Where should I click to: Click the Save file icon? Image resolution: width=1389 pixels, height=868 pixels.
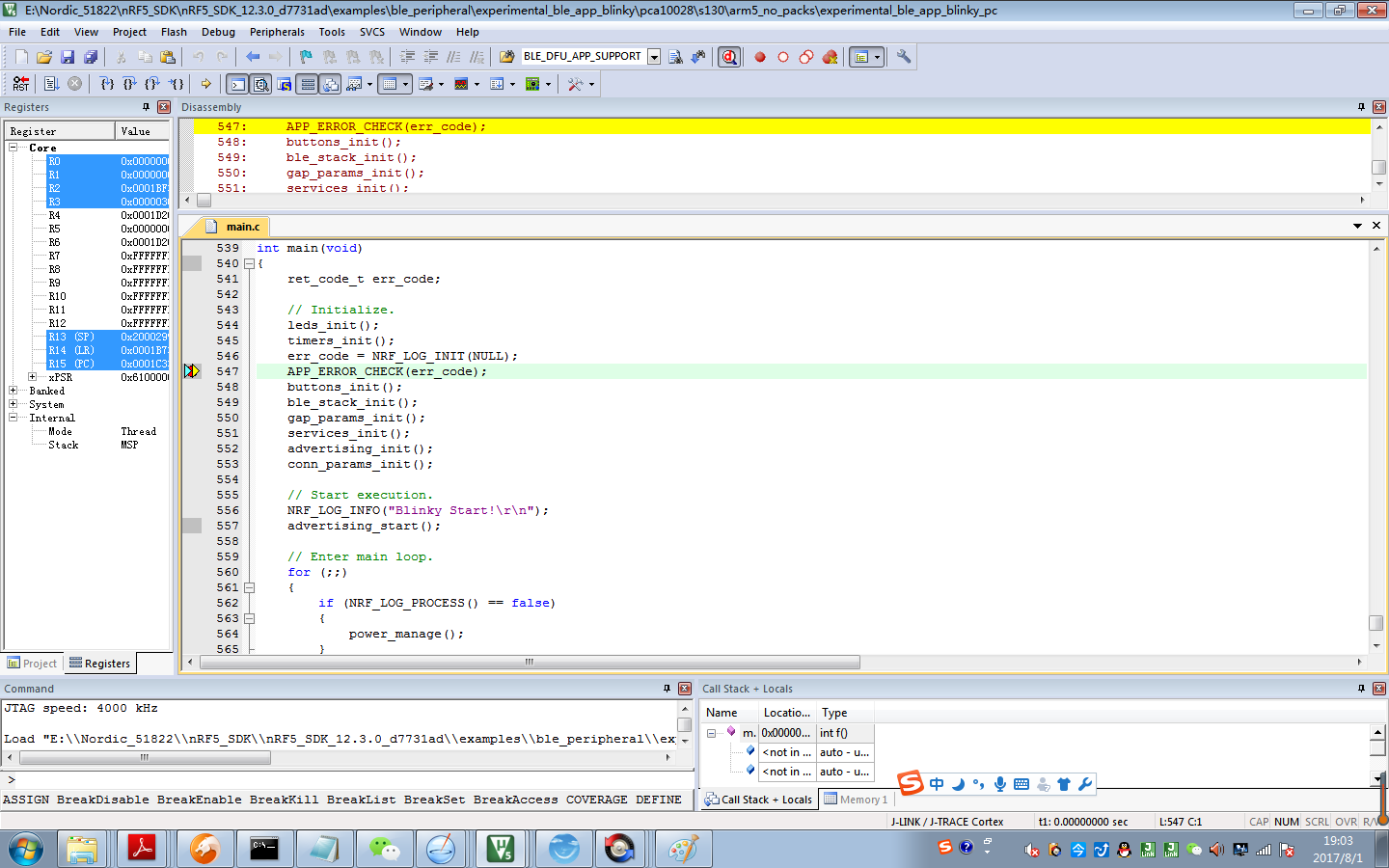pos(68,57)
